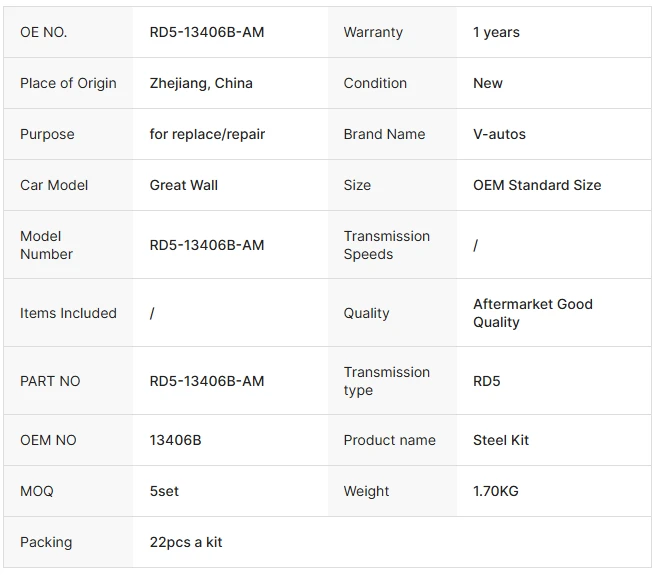Select the Transmission type value RD5
661x575 pixels.
[x=486, y=381]
